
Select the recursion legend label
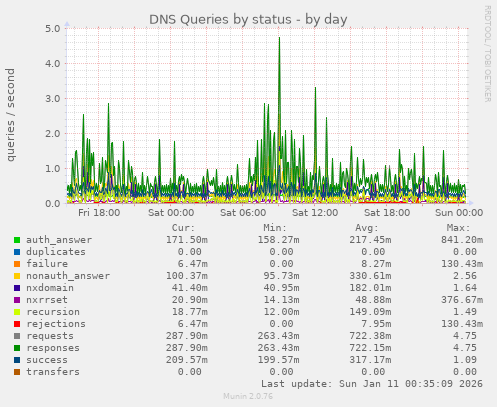pyautogui.click(x=53, y=312)
